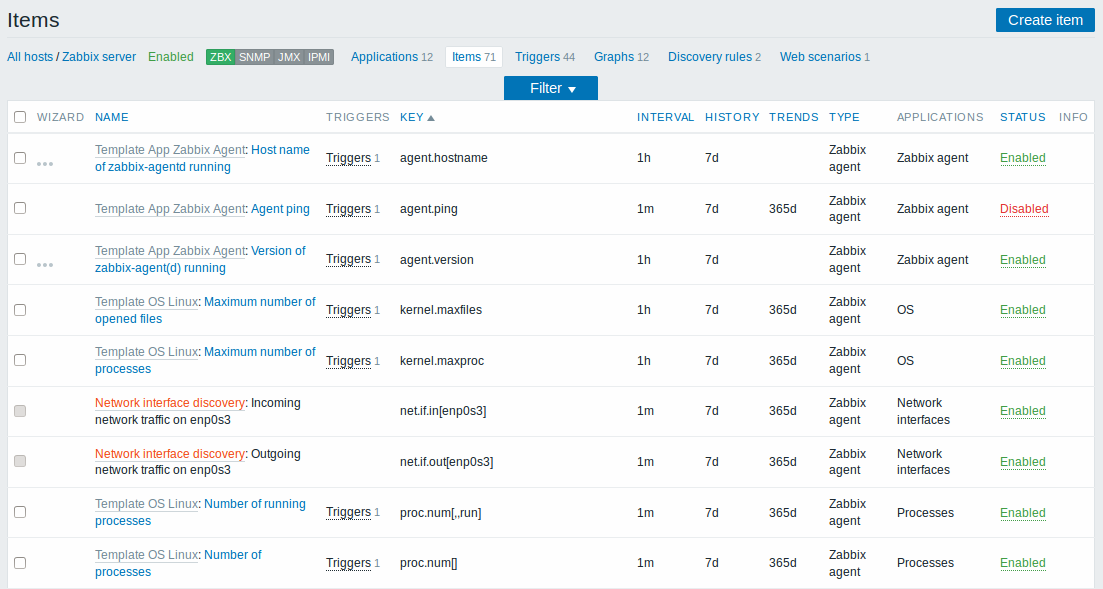Viewport: 1103px width, 589px height.
Task: Check the kernel.maxfiles row checkbox
Action: [20, 310]
